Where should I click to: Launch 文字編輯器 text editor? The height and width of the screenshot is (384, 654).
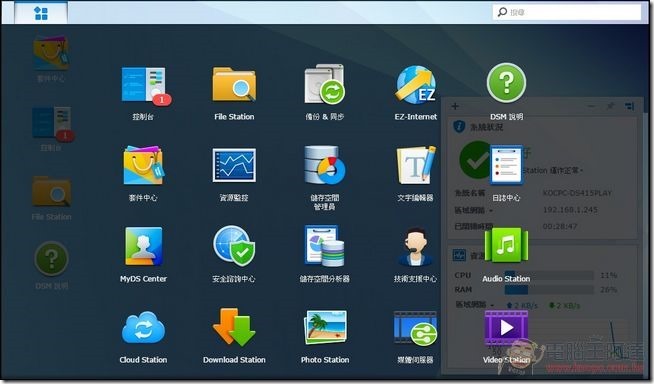click(x=415, y=174)
